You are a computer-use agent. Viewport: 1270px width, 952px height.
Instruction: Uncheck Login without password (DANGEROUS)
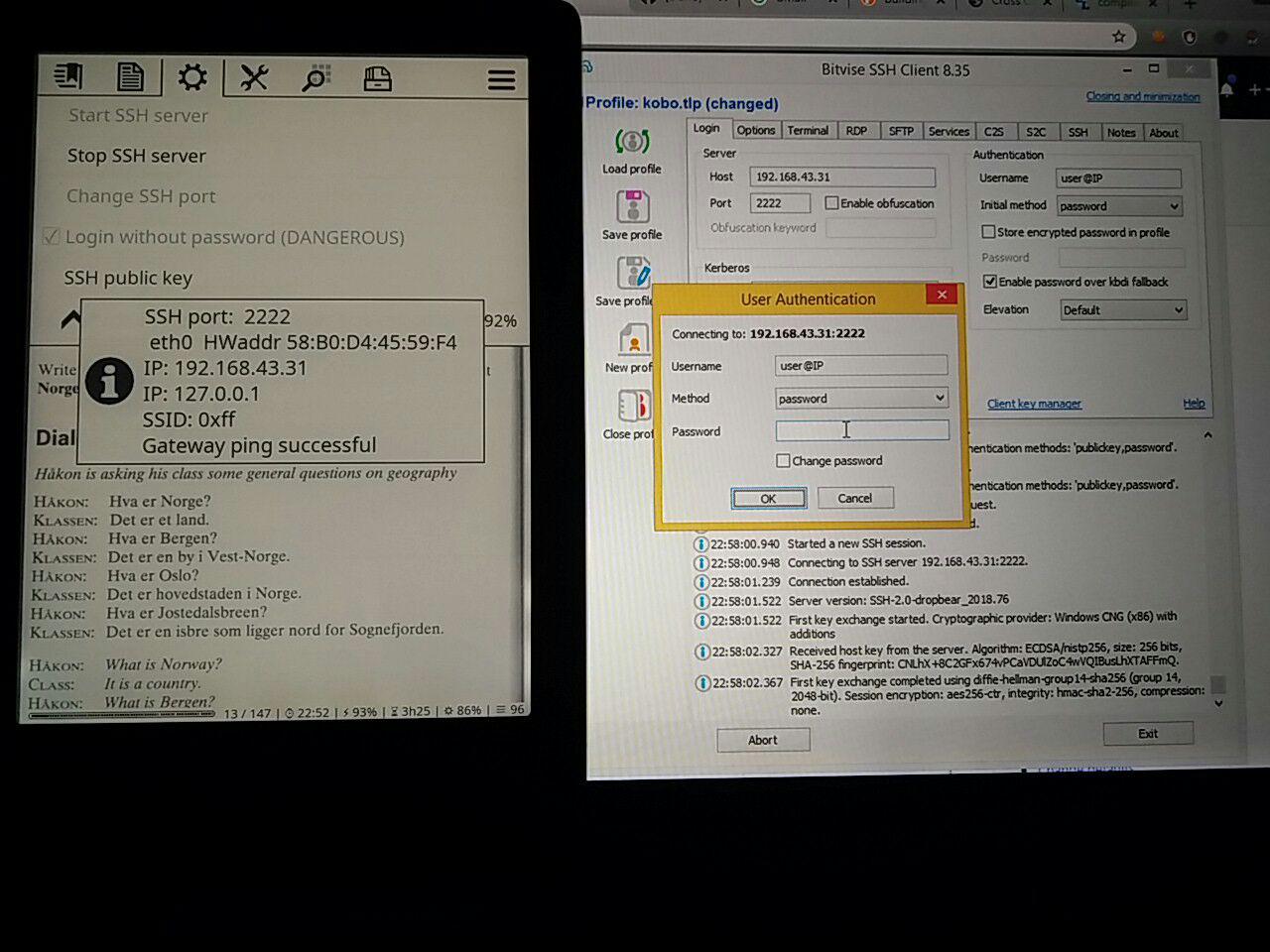(51, 236)
